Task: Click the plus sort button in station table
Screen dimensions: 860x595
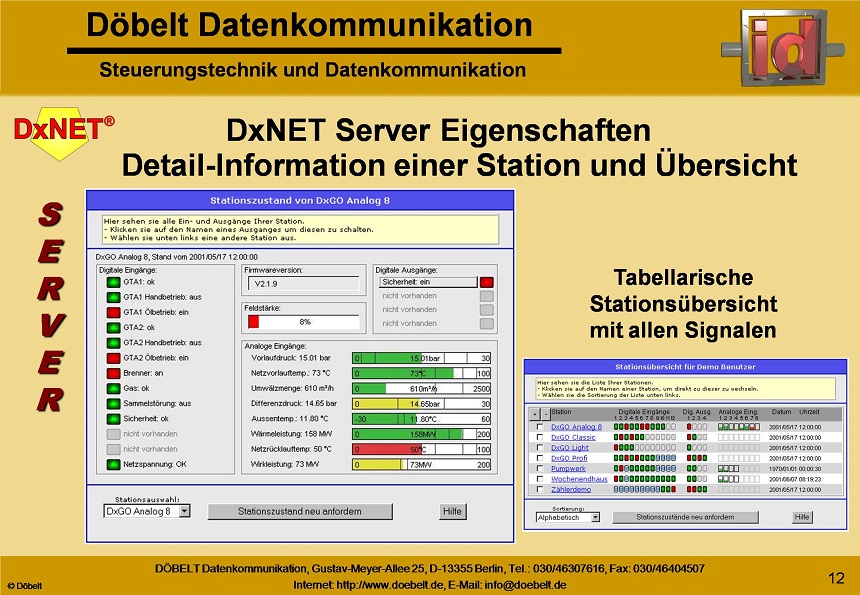Action: pos(533,412)
